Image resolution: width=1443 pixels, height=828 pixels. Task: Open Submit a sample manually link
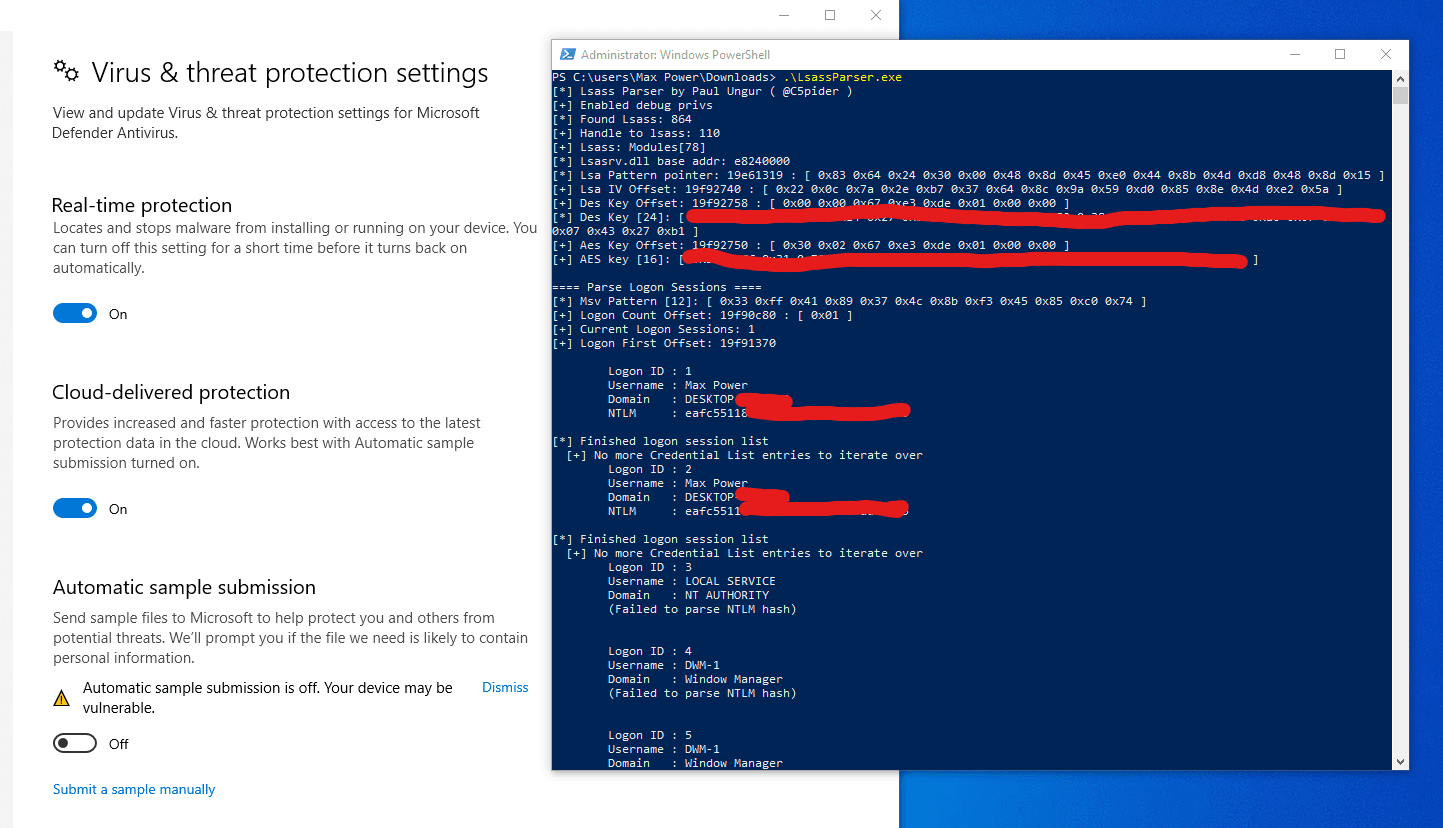tap(134, 790)
